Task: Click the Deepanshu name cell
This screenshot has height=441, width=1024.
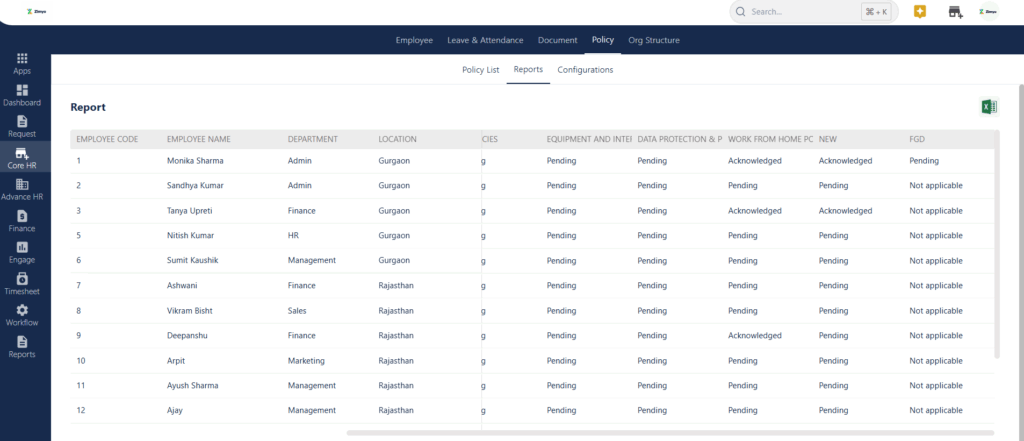Action: point(187,335)
